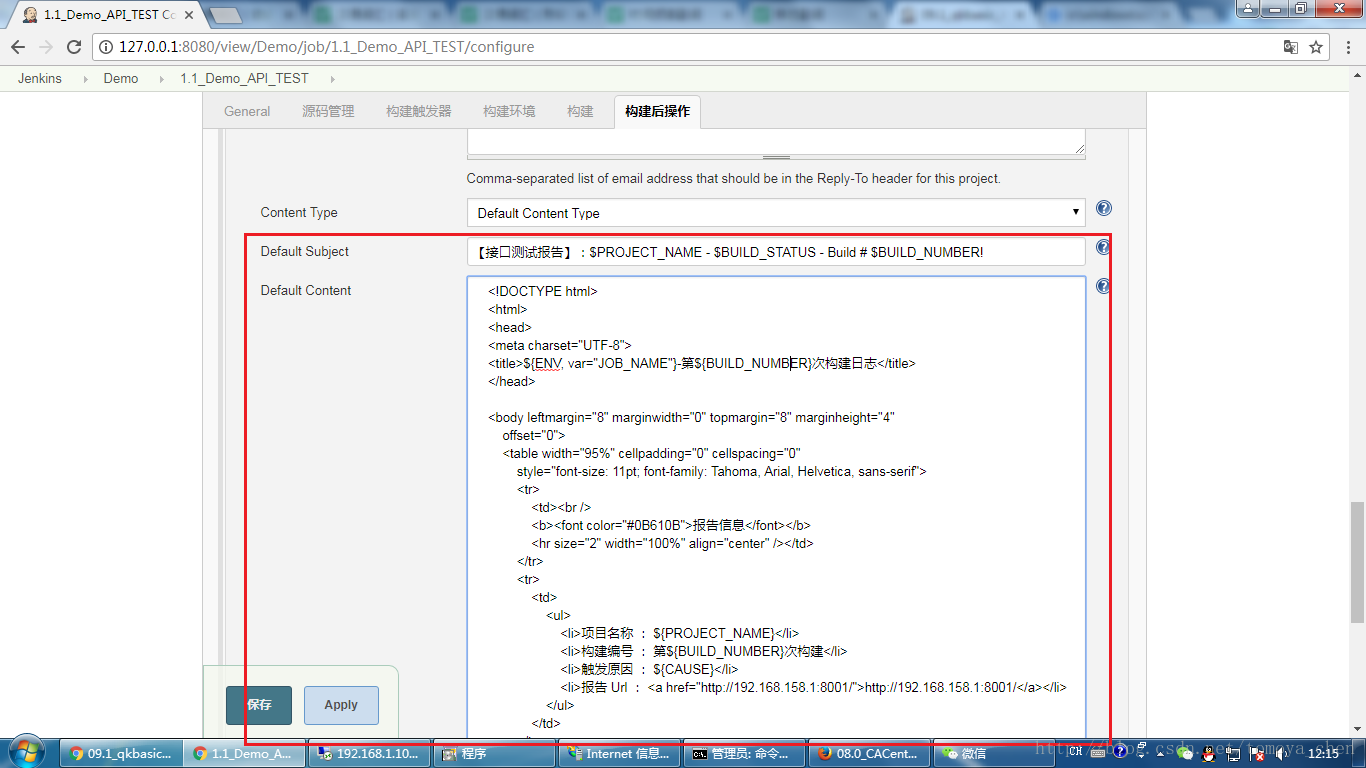Click the ${PROJECT_NAME} list item line

[x=679, y=633]
